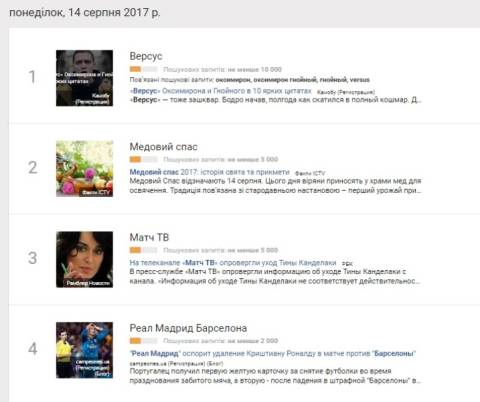Open the Версус trend thumbnail image
480x402 pixels.
(84, 78)
